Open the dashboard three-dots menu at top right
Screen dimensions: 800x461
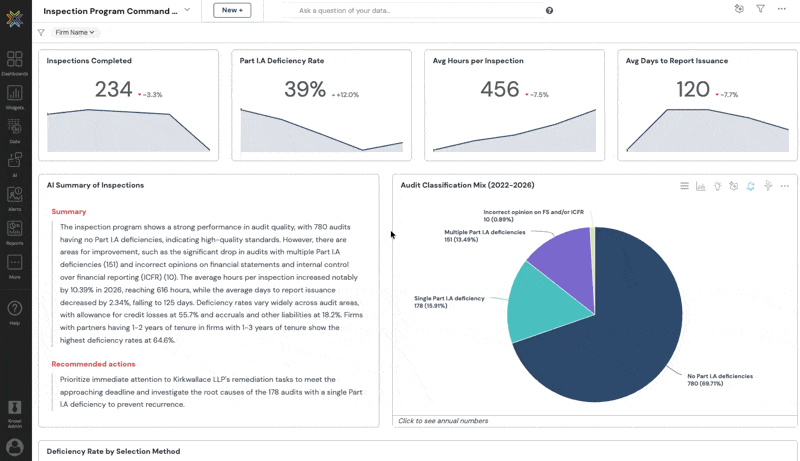(782, 9)
